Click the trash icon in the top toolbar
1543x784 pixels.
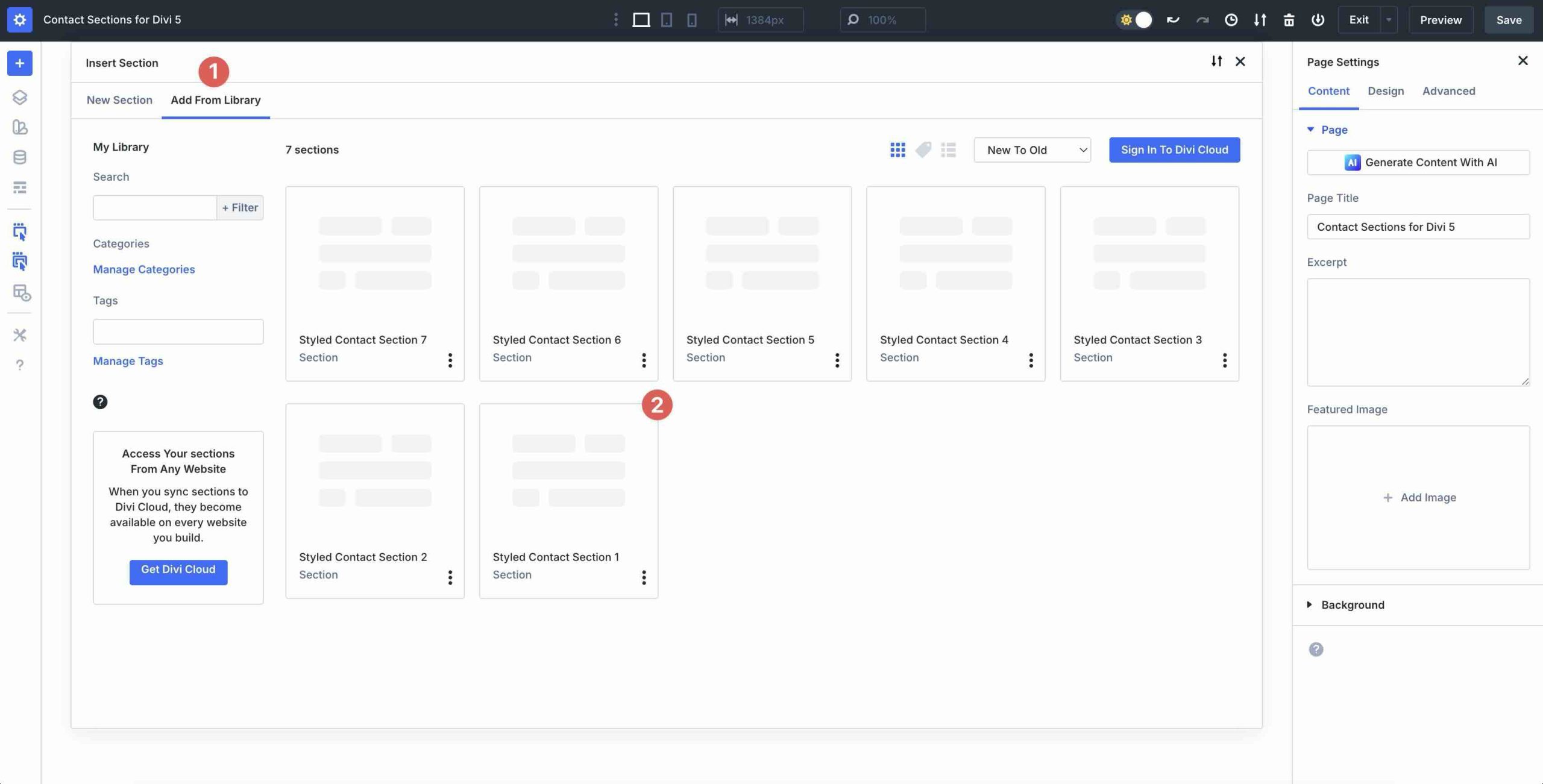point(1289,19)
